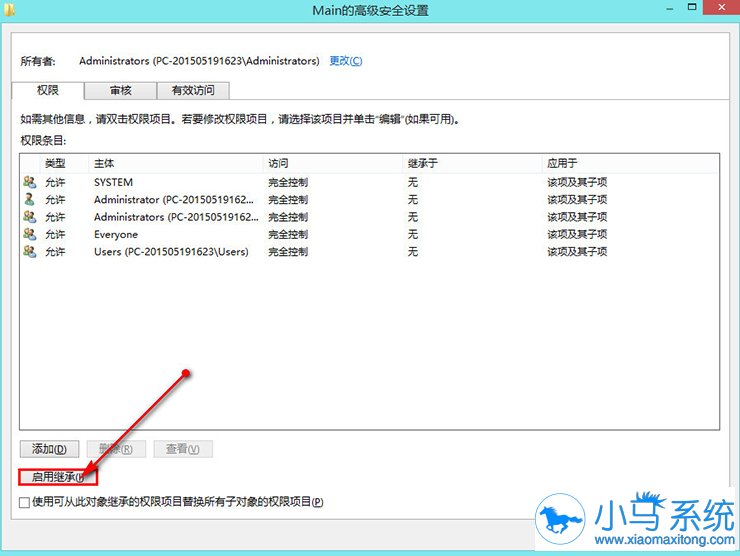740x556 pixels.
Task: Click 该项及其子项 in the SYSTEM row
Action: click(577, 182)
